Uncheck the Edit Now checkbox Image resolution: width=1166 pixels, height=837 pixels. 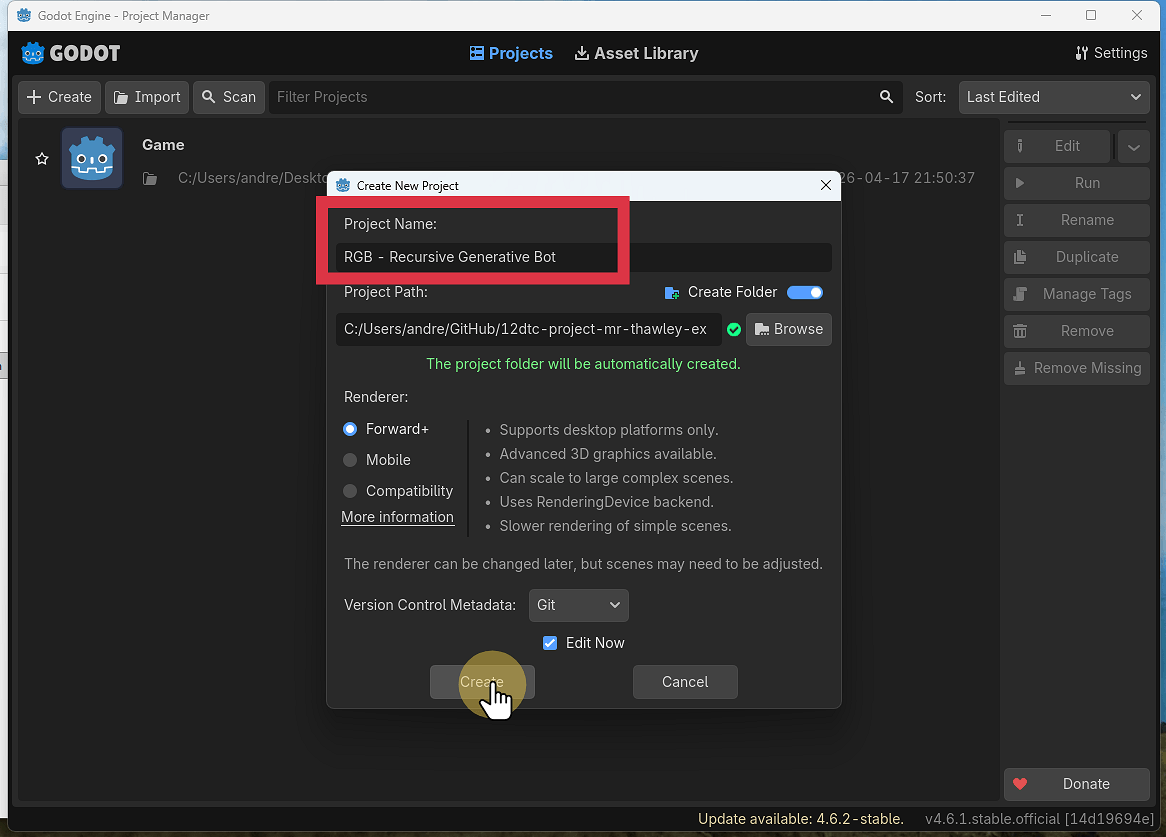click(550, 643)
